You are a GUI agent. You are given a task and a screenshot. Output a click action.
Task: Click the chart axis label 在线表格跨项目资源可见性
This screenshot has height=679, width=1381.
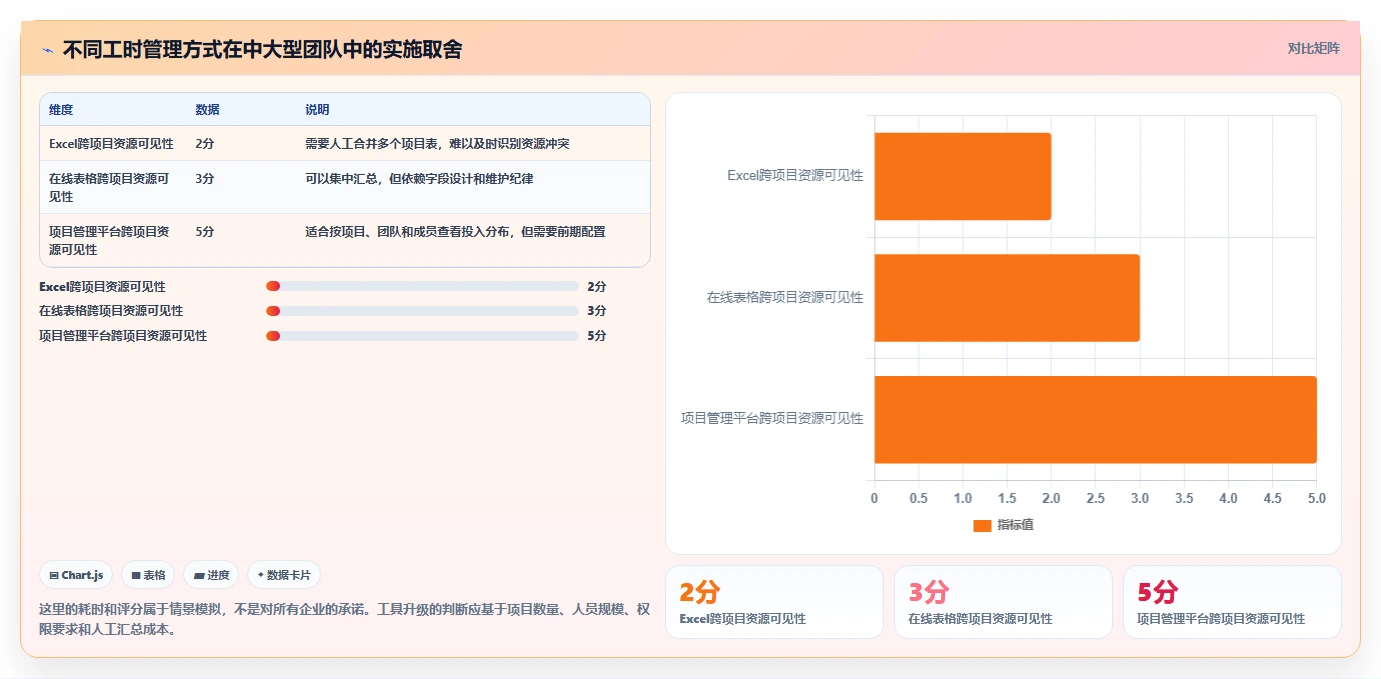coord(785,298)
